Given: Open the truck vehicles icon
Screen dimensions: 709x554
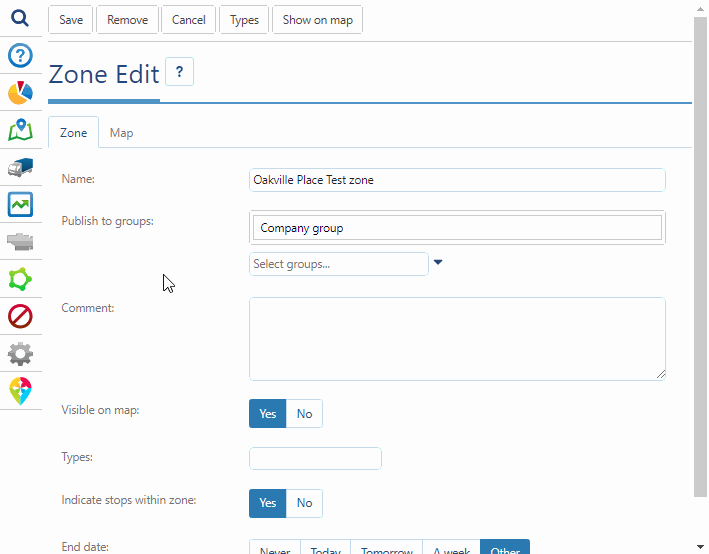Looking at the screenshot, I should (20, 167).
